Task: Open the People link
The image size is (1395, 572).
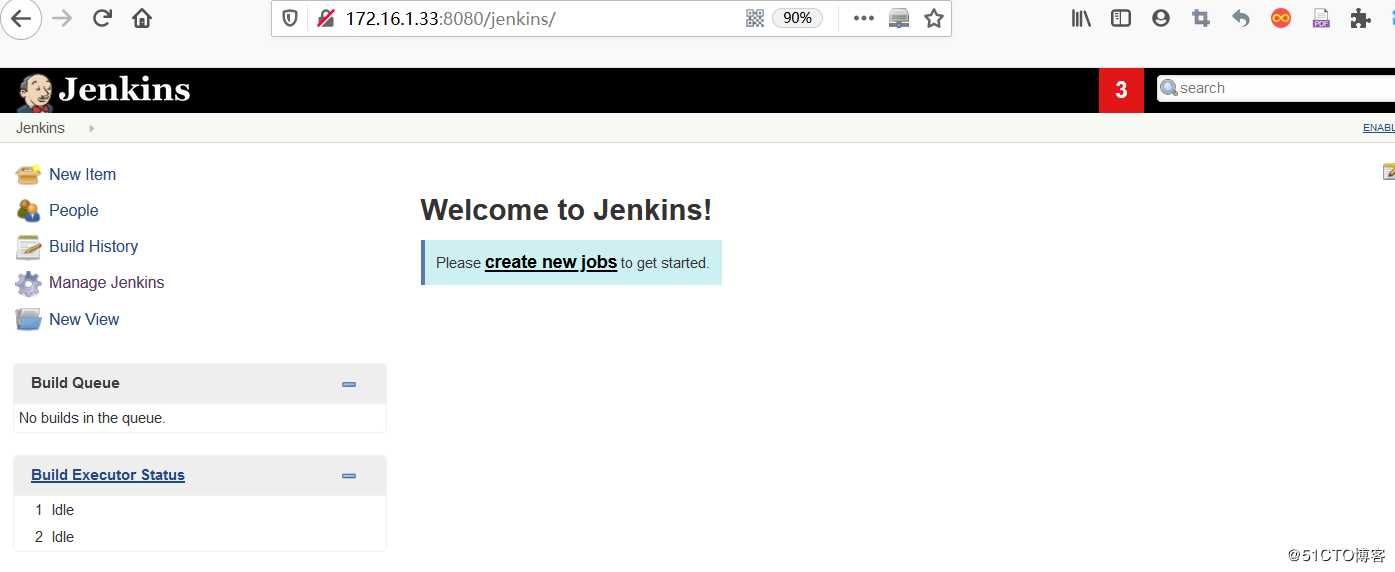Action: [73, 210]
